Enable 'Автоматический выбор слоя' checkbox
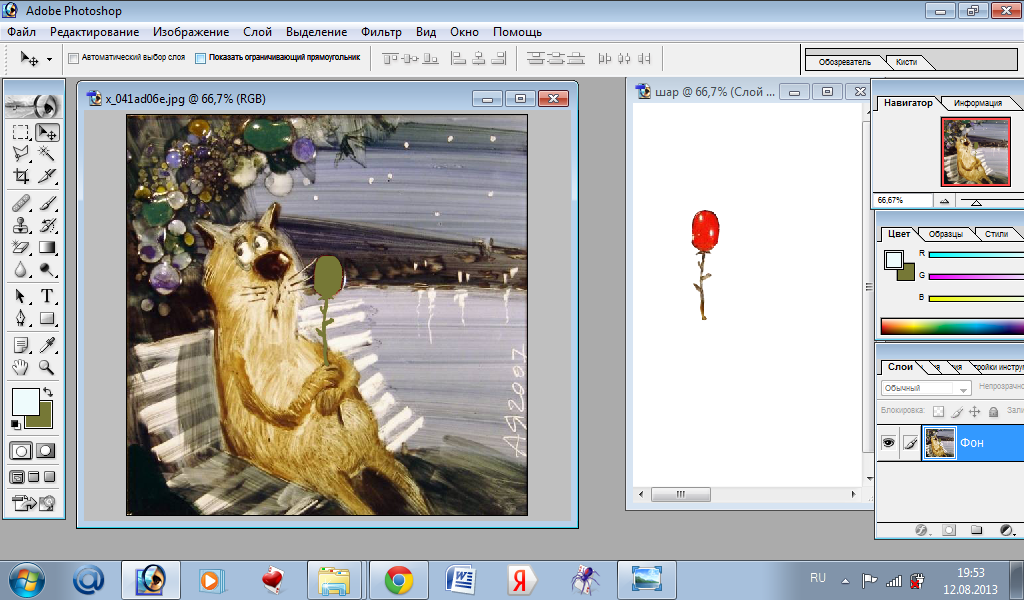Viewport: 1024px width, 600px height. coord(74,58)
